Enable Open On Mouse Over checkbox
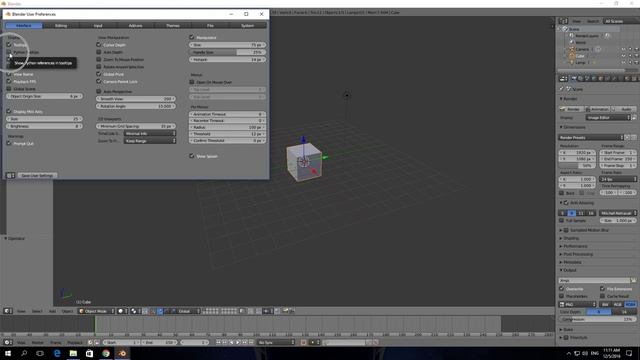This screenshot has width=640, height=360. 192,82
